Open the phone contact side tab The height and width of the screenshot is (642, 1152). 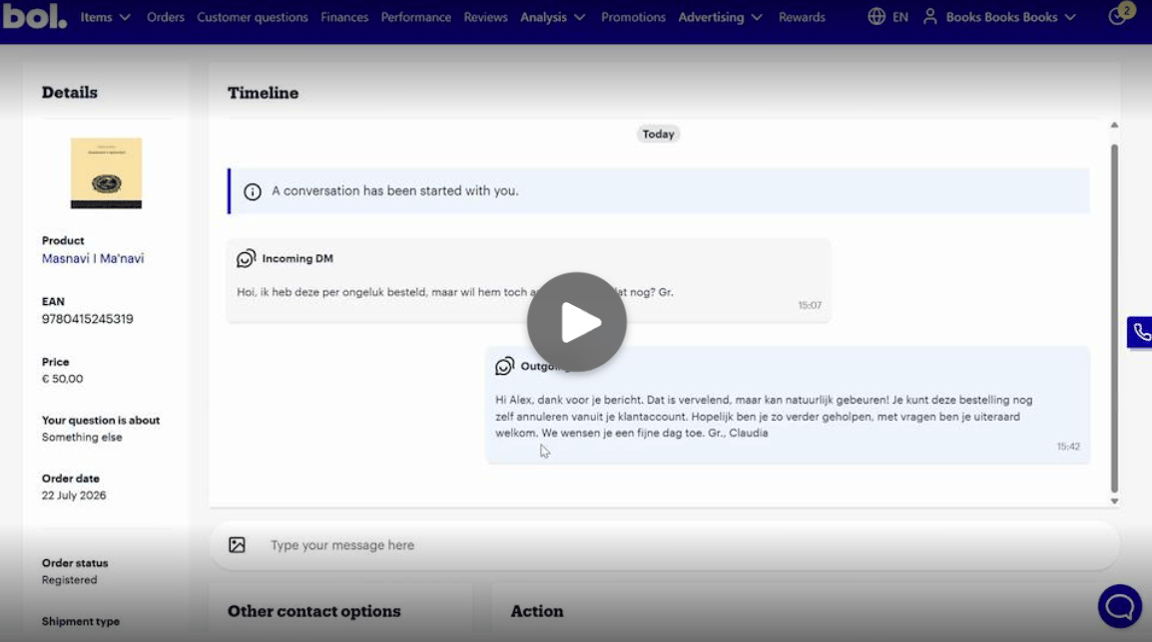[1140, 333]
